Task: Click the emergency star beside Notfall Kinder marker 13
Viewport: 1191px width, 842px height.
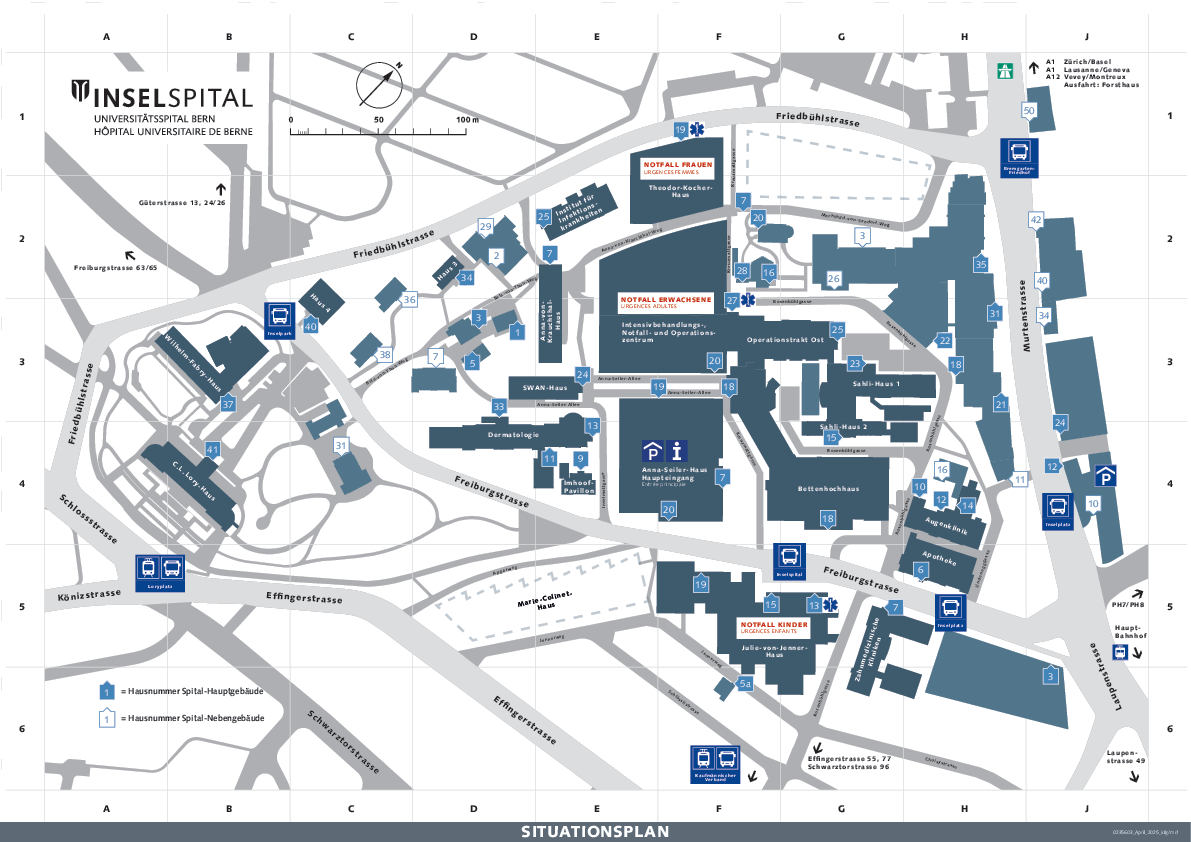Action: 832,604
